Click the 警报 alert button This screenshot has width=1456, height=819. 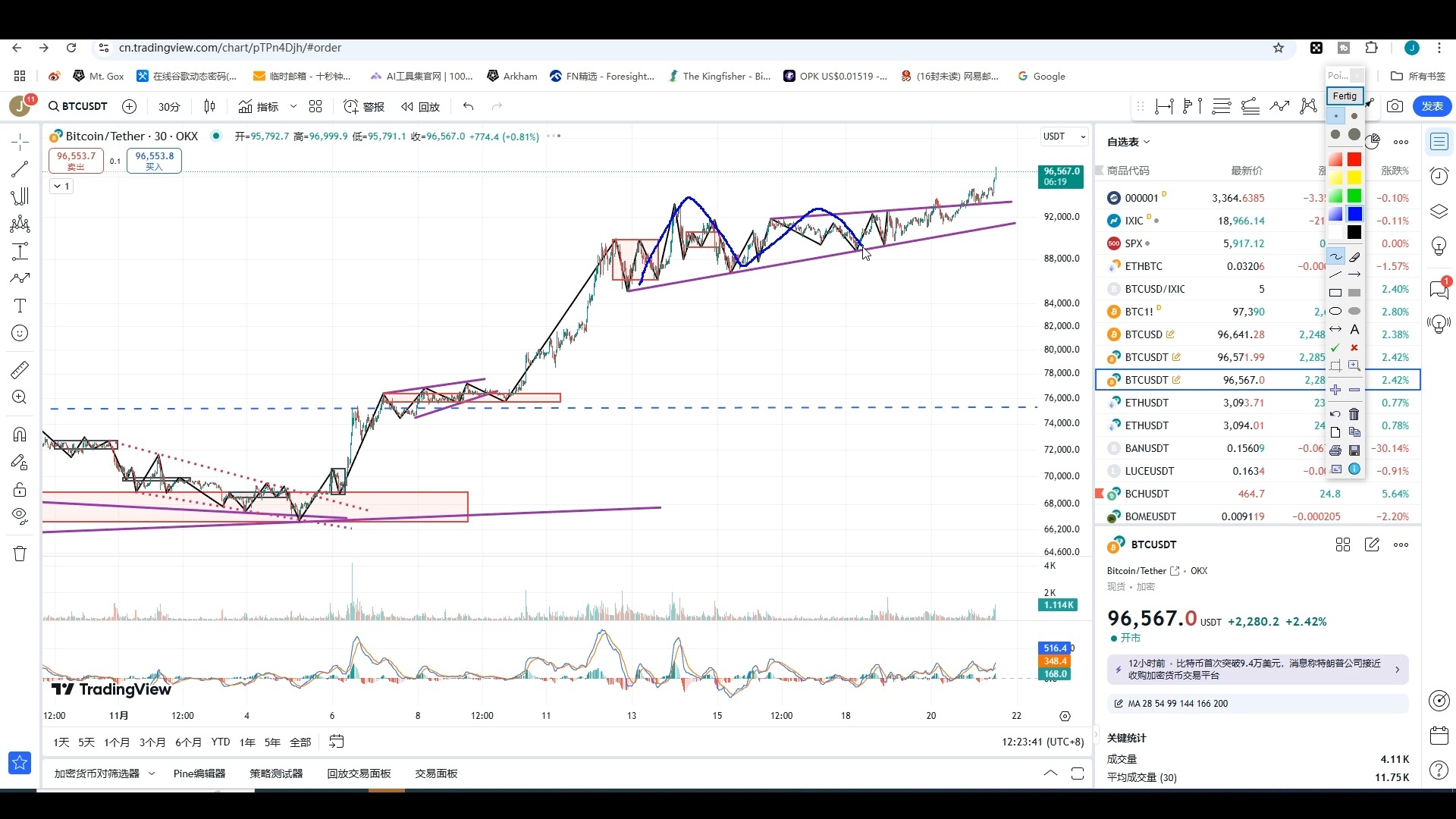coord(364,106)
